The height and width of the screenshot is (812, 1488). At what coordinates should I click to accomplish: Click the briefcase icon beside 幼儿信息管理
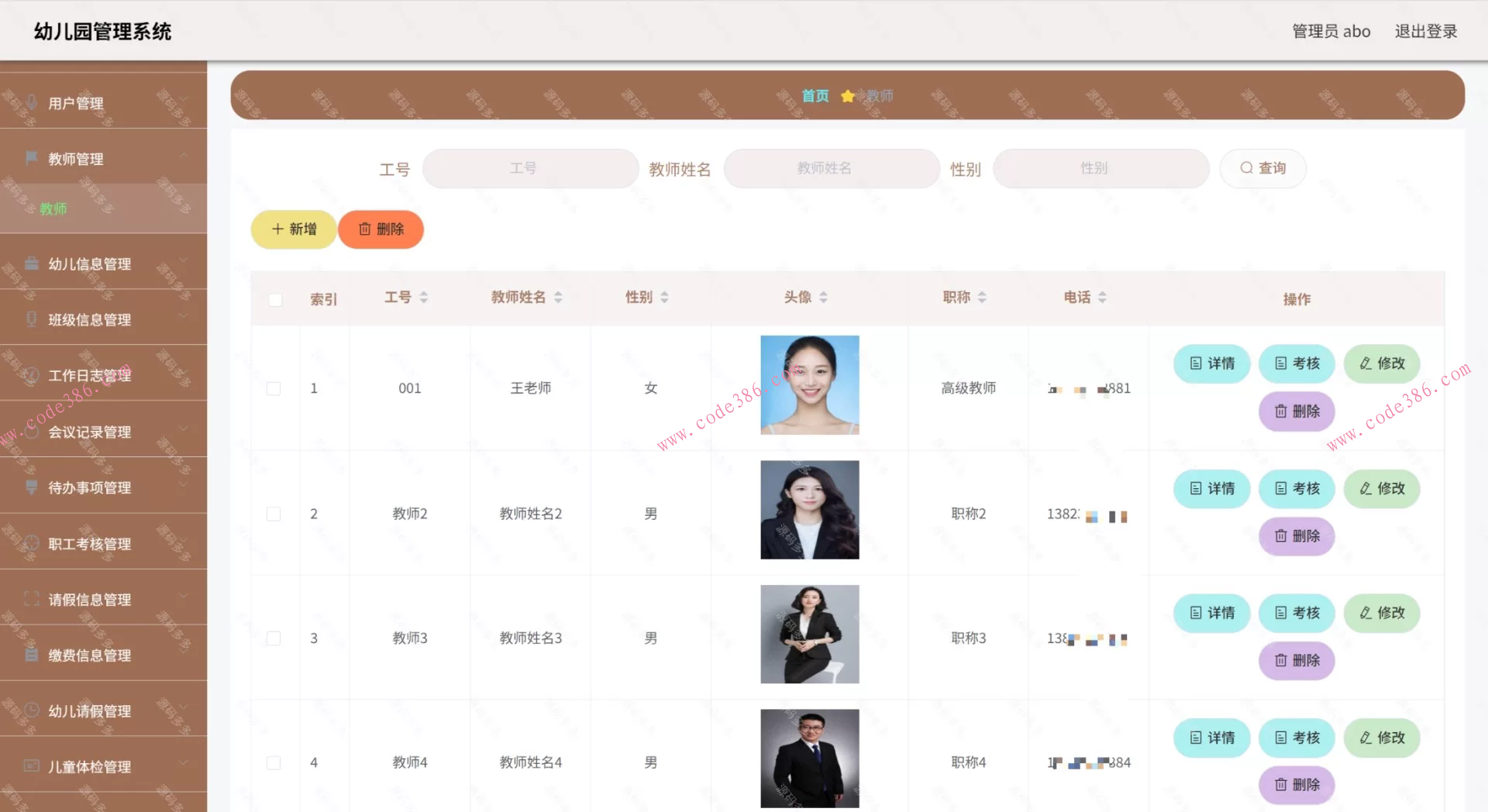[x=32, y=263]
